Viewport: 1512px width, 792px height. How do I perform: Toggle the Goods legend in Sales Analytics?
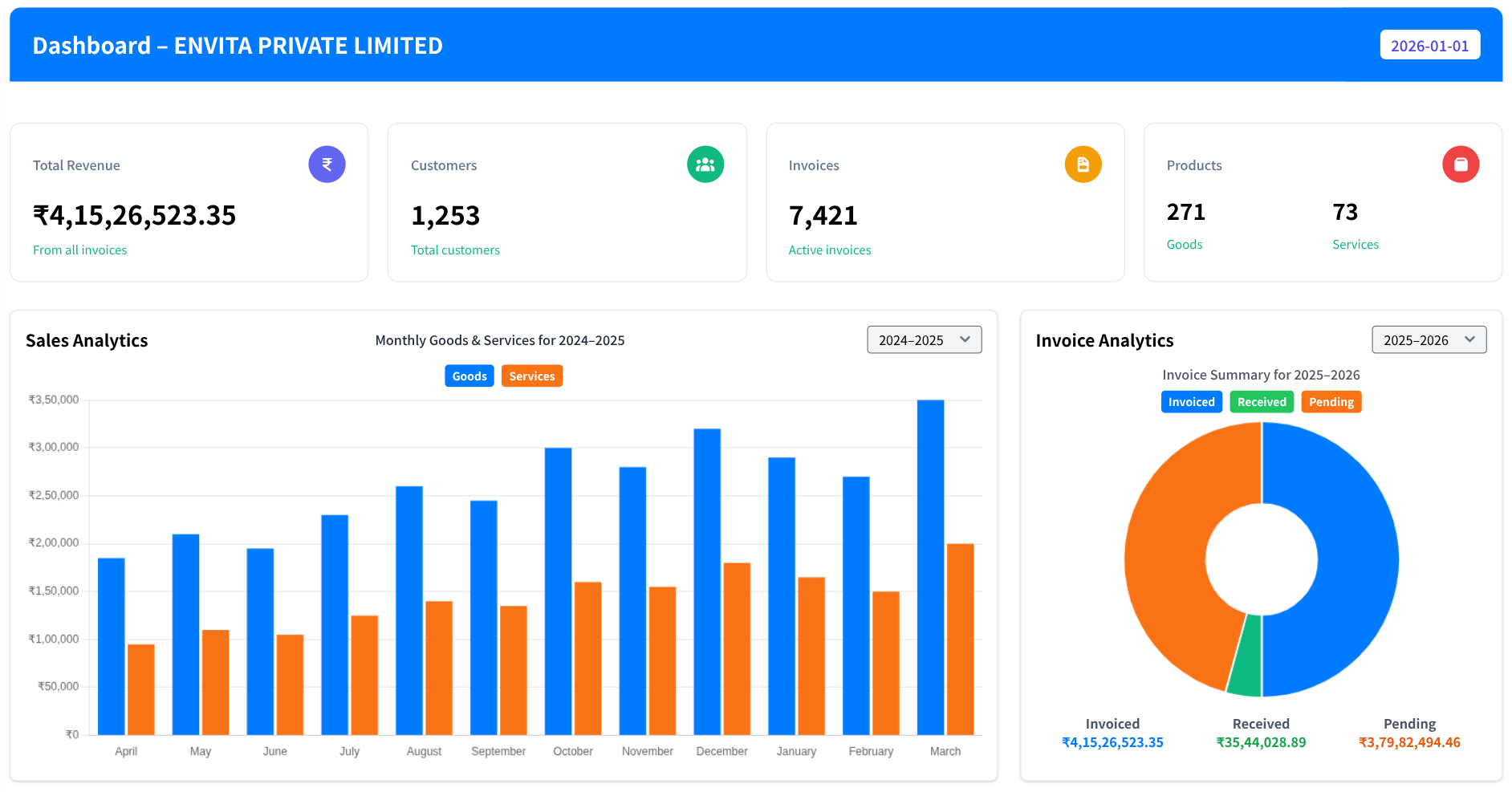pos(469,376)
